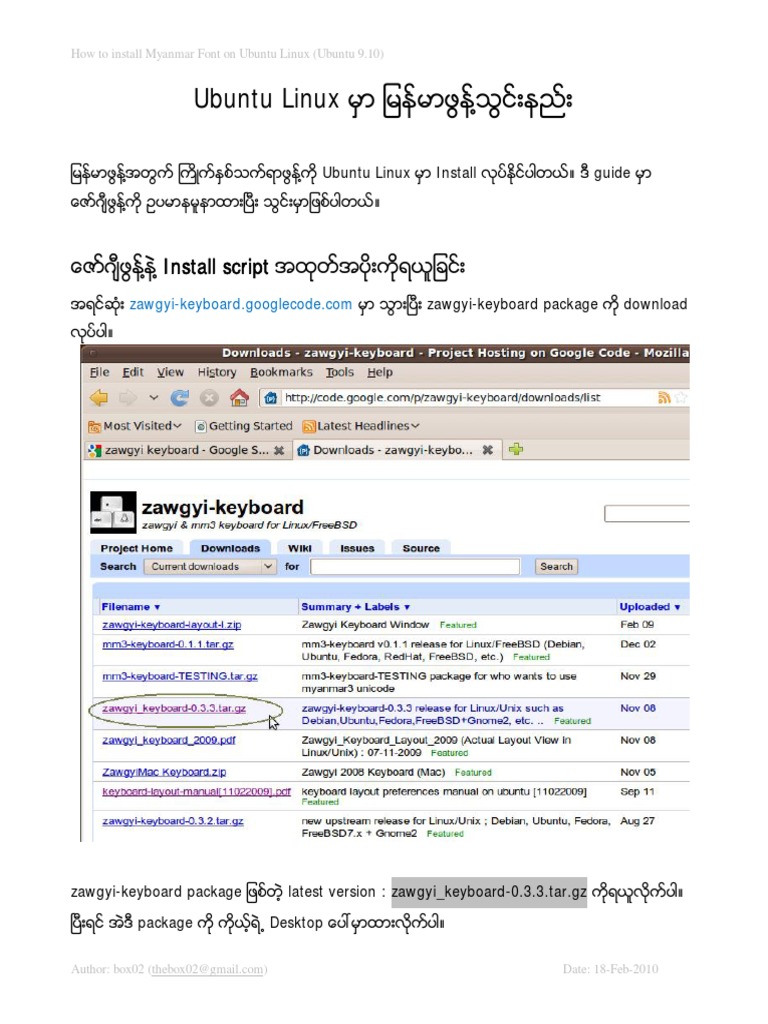This screenshot has height=1024, width=768.
Task: Click the green new tab plus icon
Action: pos(516,449)
